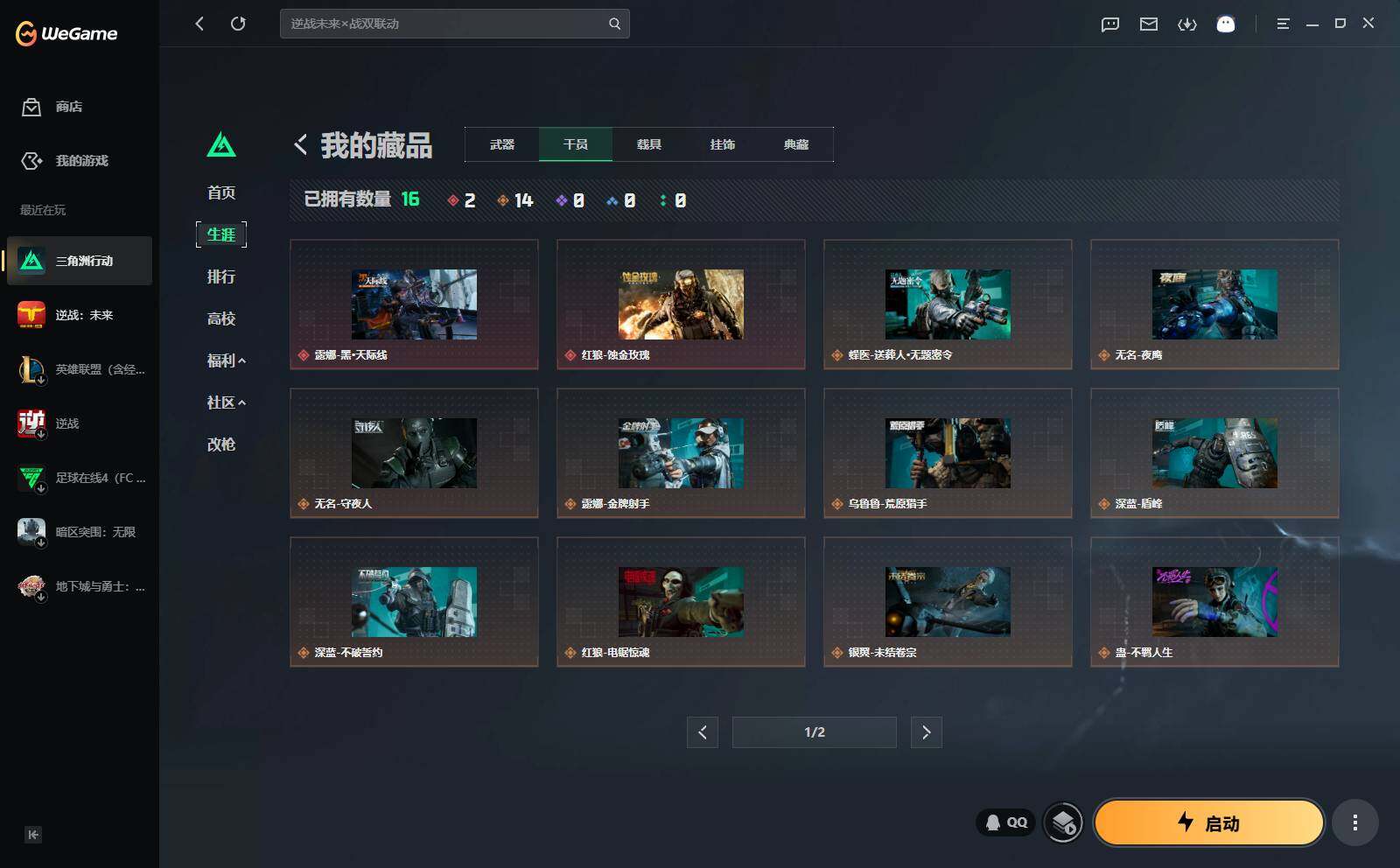Go to the previous collection page

click(x=703, y=732)
